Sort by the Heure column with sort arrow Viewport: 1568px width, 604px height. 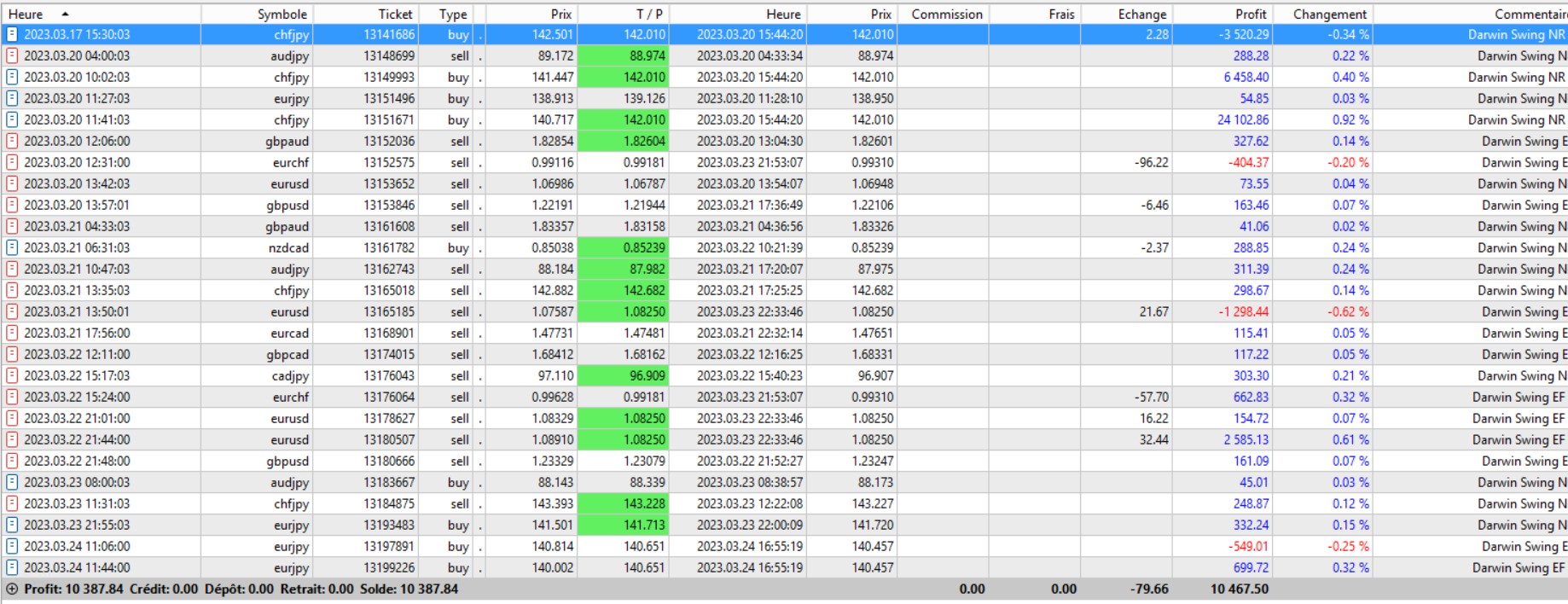point(101,14)
